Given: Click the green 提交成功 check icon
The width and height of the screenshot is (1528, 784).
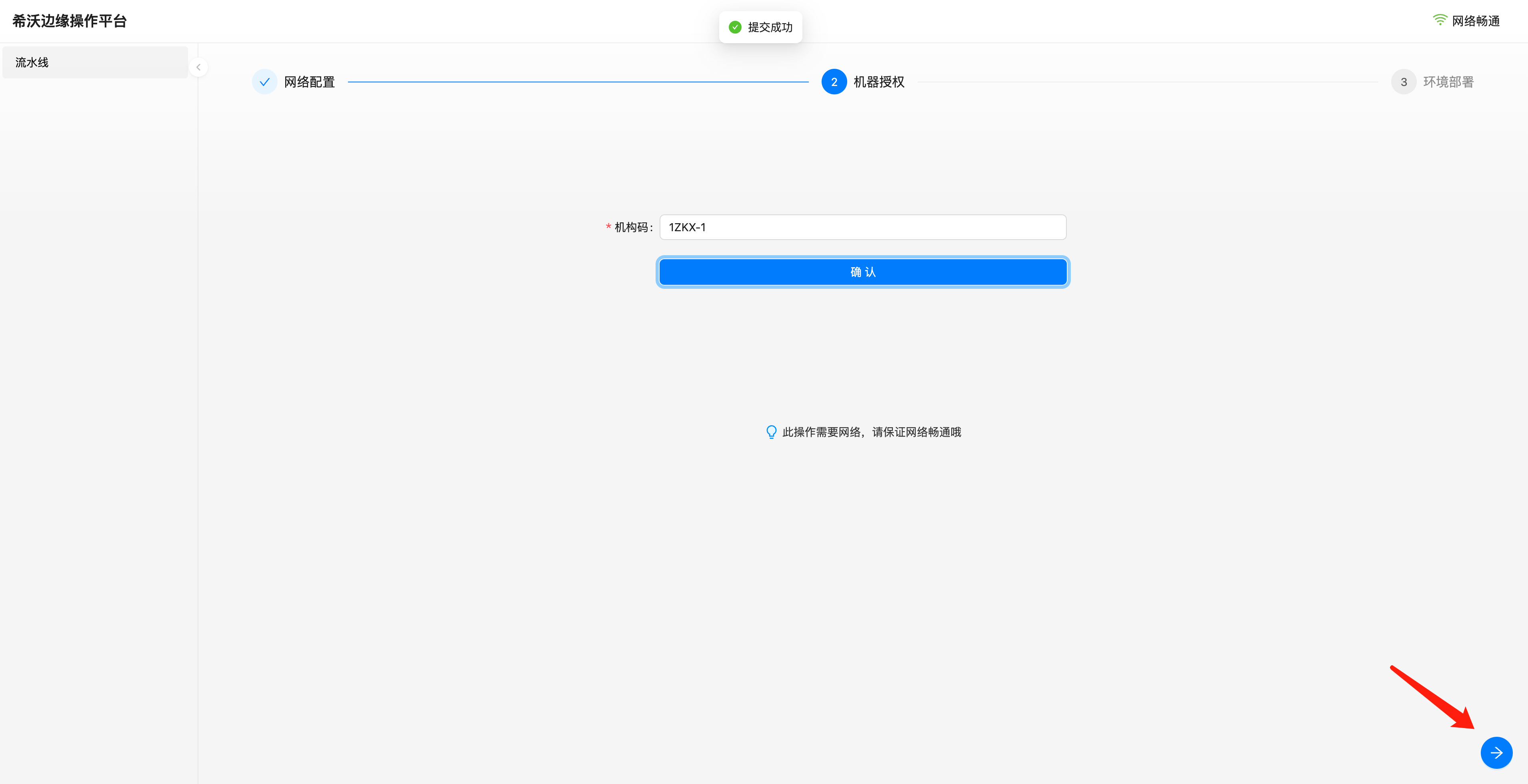Looking at the screenshot, I should pyautogui.click(x=735, y=27).
